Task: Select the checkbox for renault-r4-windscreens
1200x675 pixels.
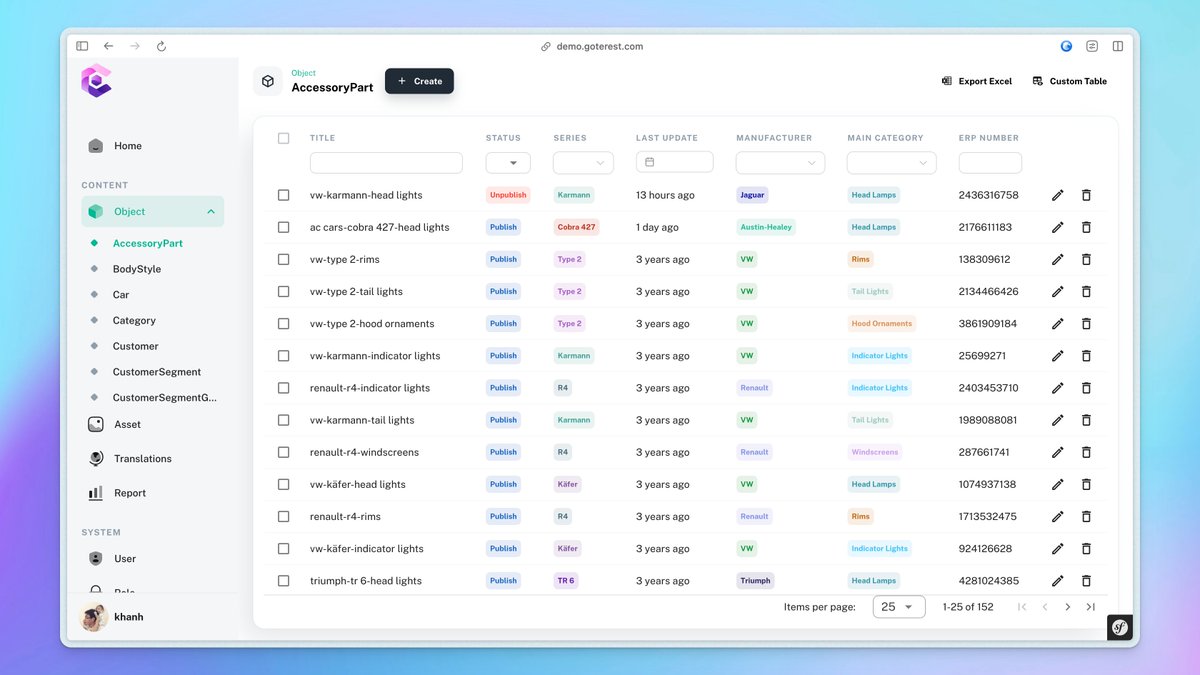Action: point(283,452)
